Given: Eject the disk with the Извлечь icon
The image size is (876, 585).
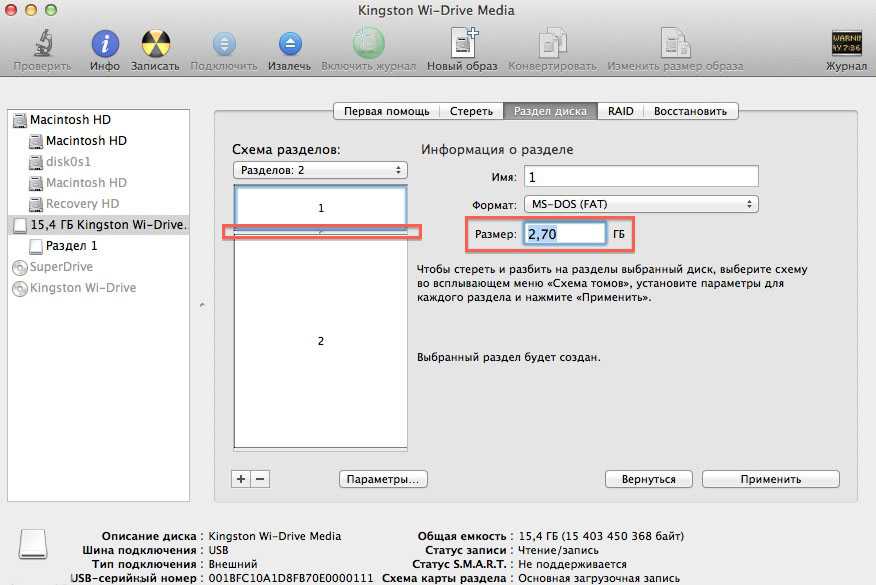Looking at the screenshot, I should pyautogui.click(x=290, y=44).
